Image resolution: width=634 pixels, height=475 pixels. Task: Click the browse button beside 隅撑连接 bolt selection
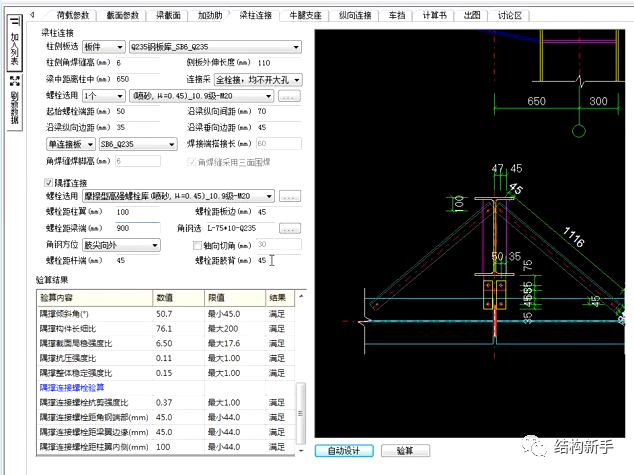pos(290,196)
